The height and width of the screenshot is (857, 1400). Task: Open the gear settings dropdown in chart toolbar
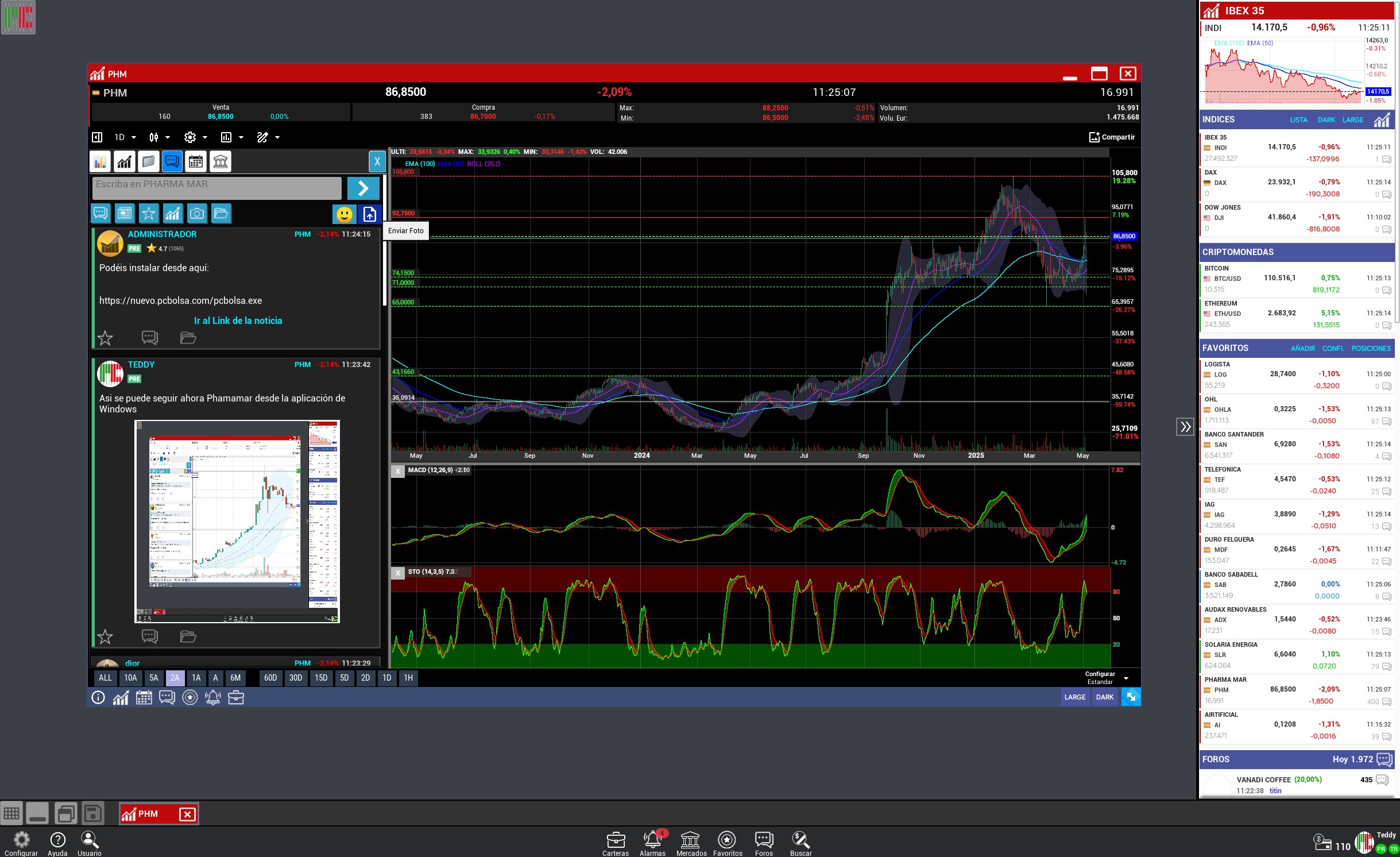195,137
